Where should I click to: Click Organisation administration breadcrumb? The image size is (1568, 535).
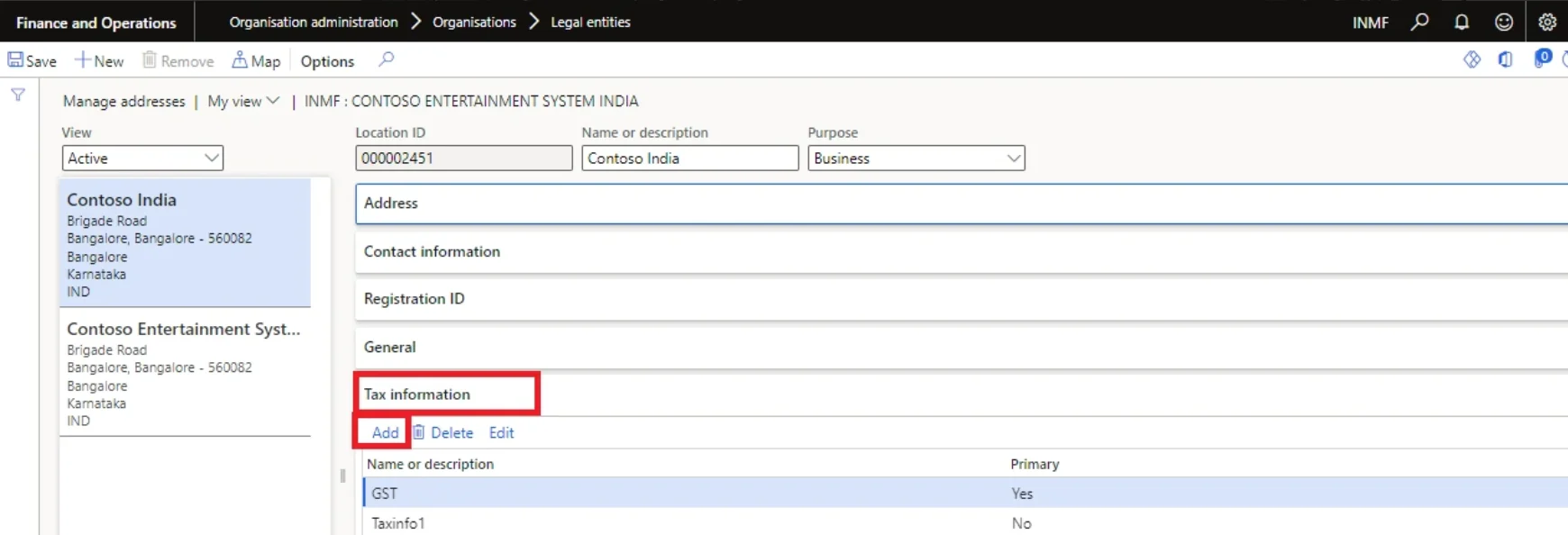[x=314, y=22]
